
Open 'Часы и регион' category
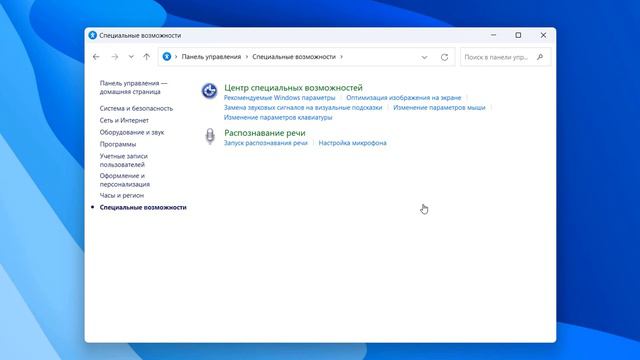122,196
